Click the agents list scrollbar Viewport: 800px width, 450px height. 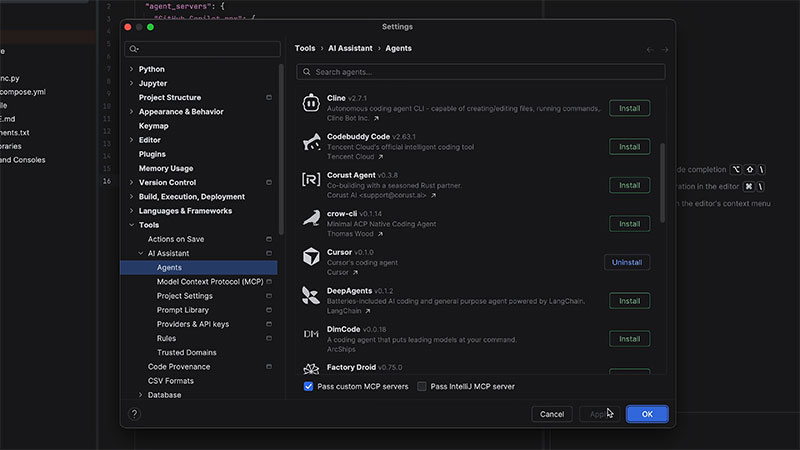[x=662, y=183]
